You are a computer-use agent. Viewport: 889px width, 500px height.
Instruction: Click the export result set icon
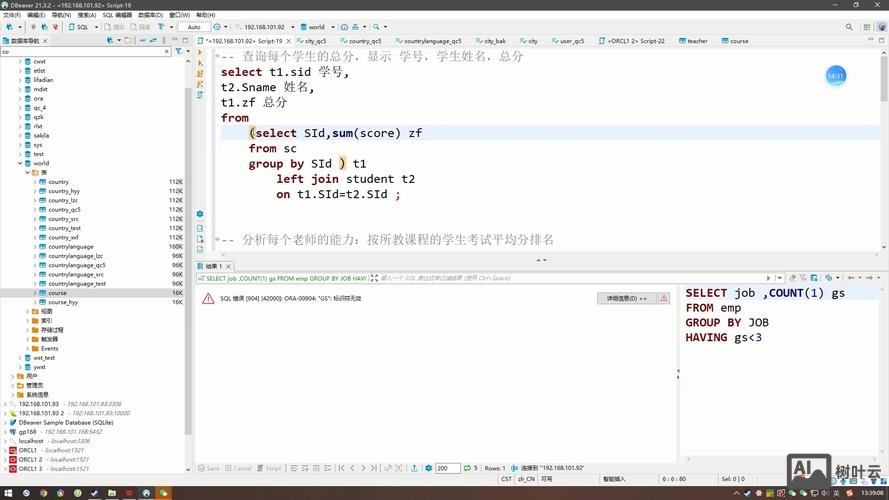(414, 468)
